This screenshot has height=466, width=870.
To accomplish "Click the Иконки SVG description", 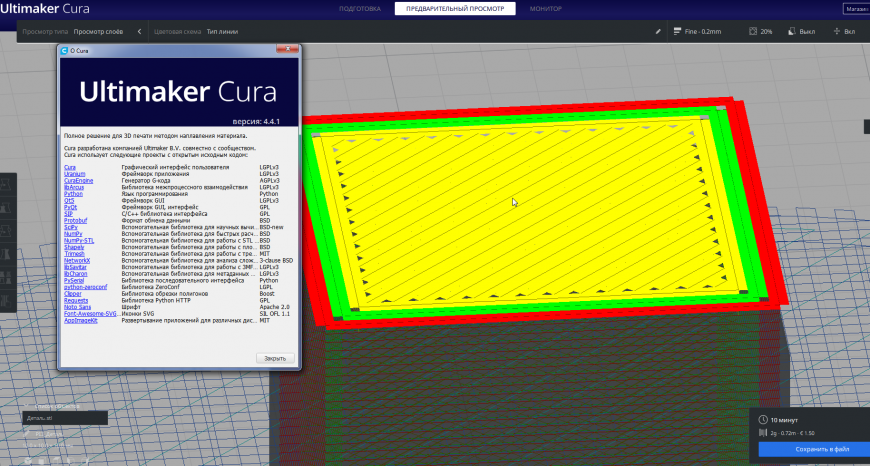I will click(x=139, y=313).
